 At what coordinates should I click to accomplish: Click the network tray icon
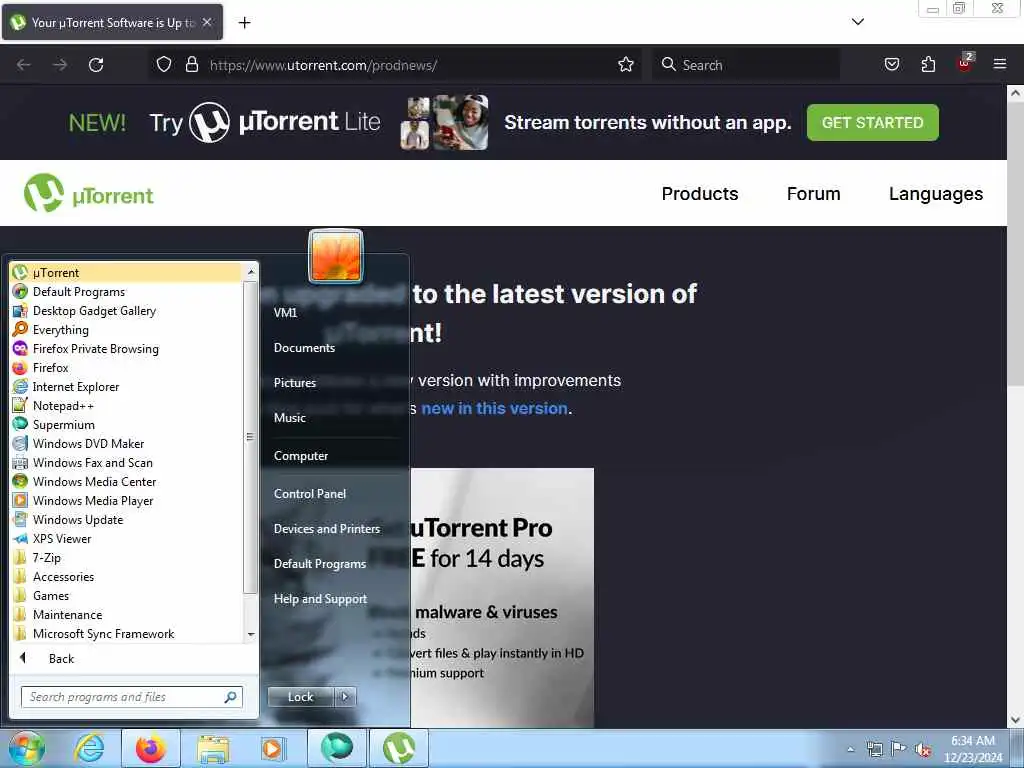click(x=874, y=749)
